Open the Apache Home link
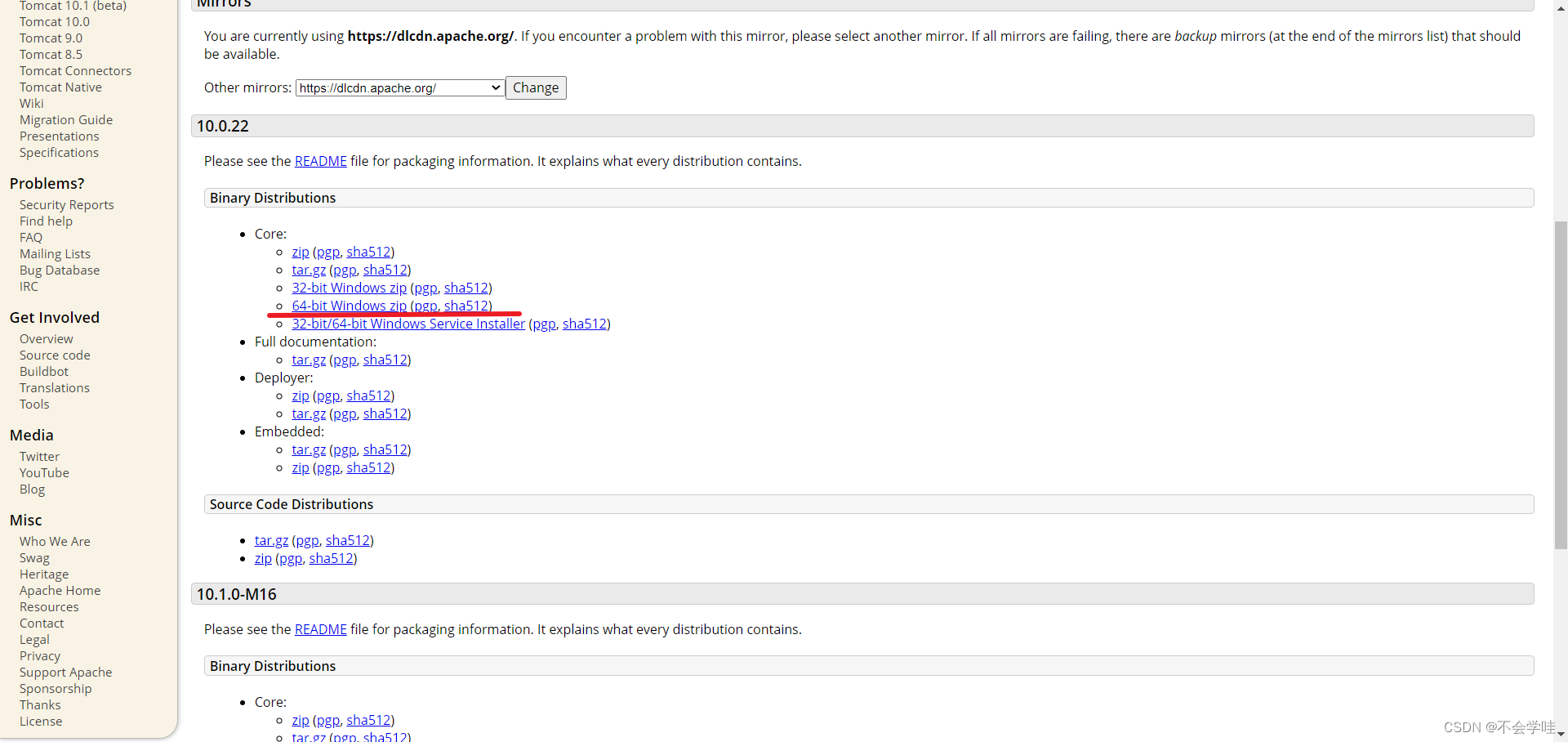This screenshot has width=1568, height=742. tap(60, 591)
